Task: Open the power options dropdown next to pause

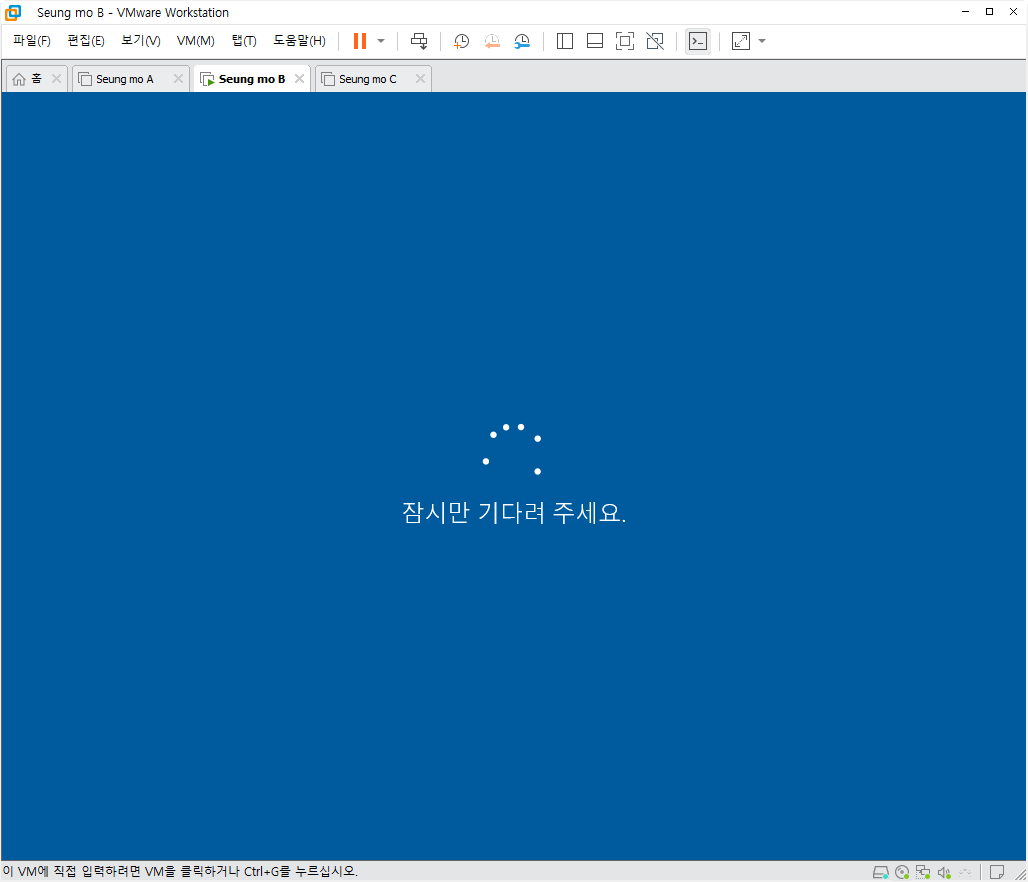Action: coord(381,41)
